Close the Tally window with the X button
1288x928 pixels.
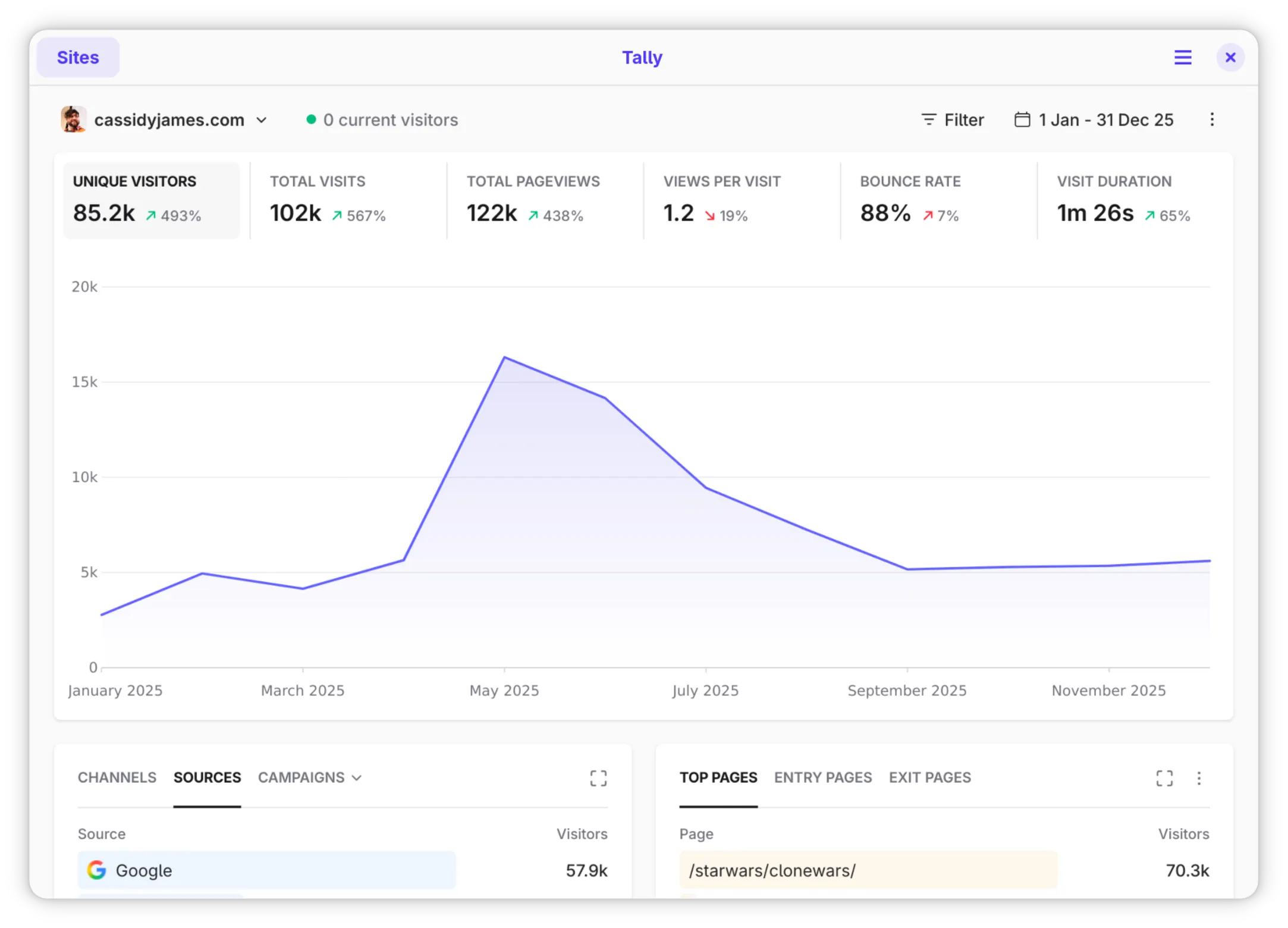1230,58
